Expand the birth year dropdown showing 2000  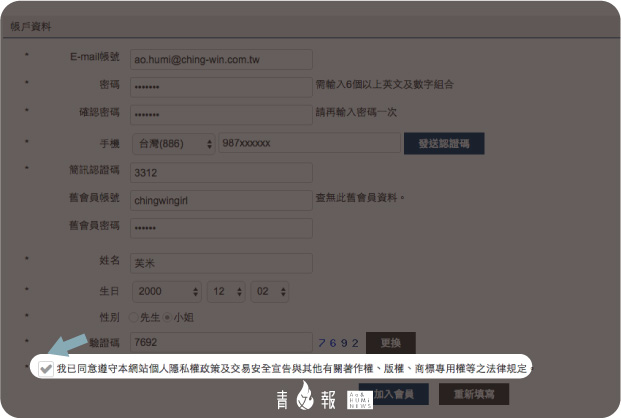(165, 291)
